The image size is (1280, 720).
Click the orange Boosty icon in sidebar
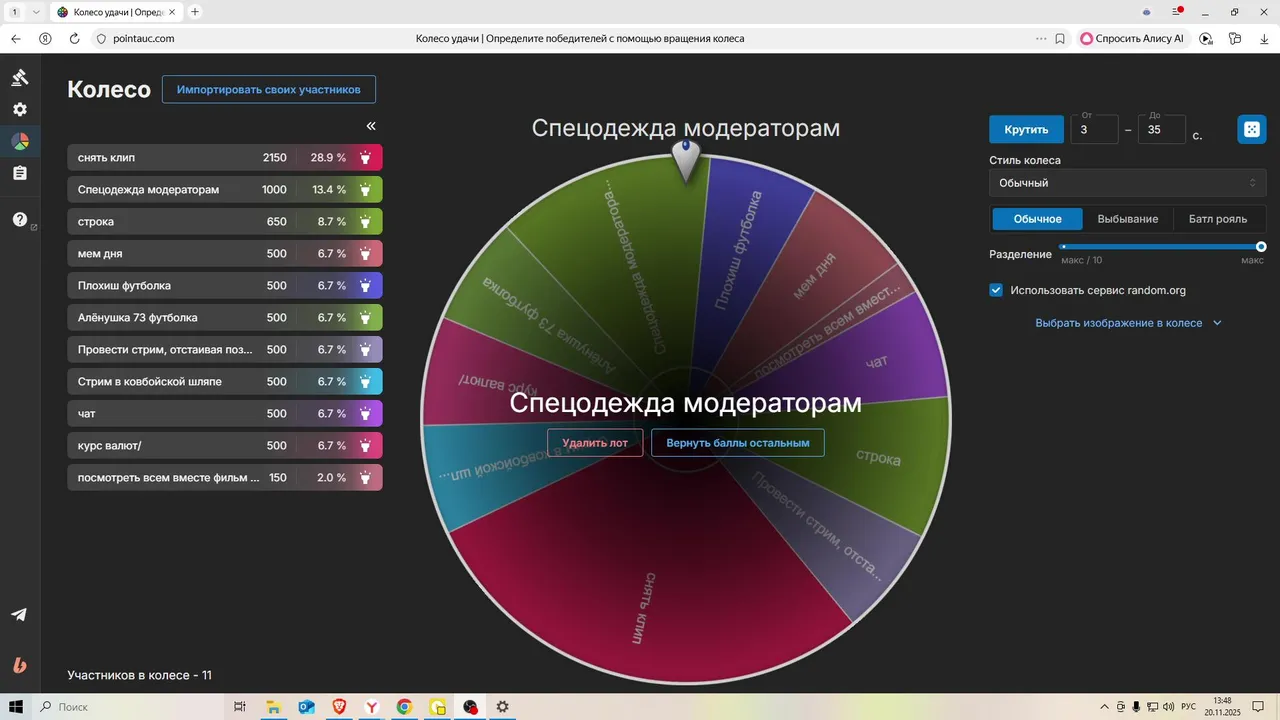[19, 665]
